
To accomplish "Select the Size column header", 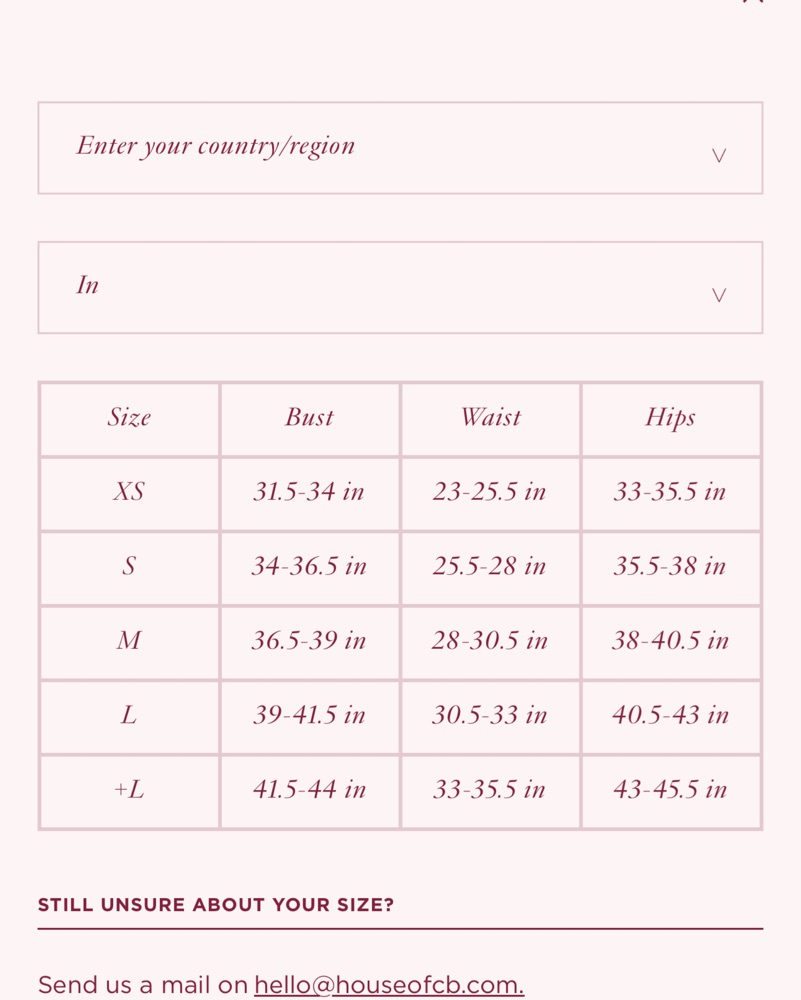I will 129,419.
